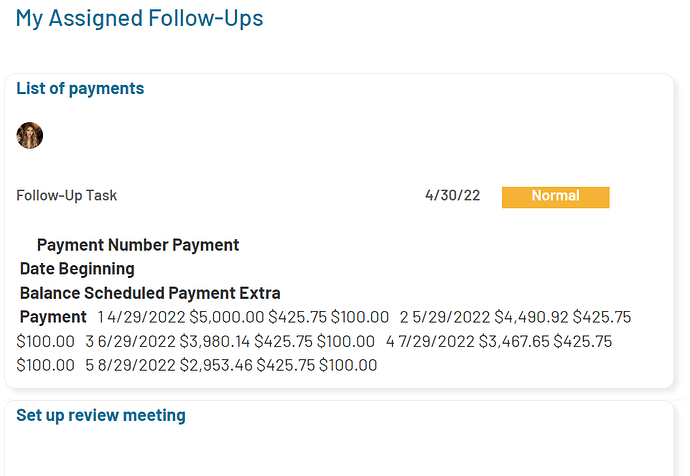
Task: Click the 8/29/2022 payment date
Action: tap(136, 365)
